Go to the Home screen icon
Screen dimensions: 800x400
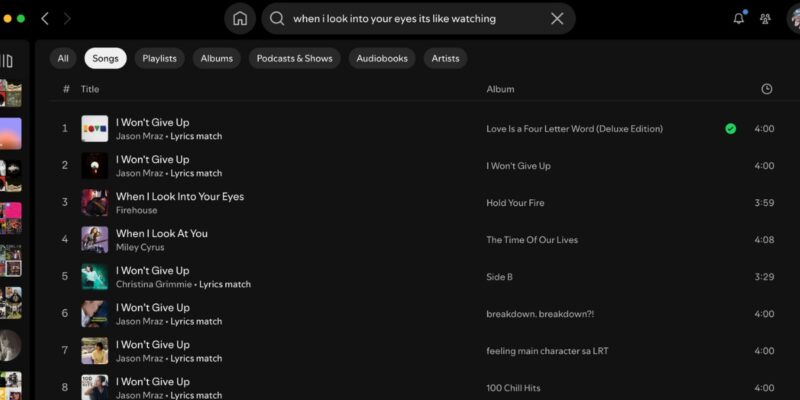coord(240,19)
